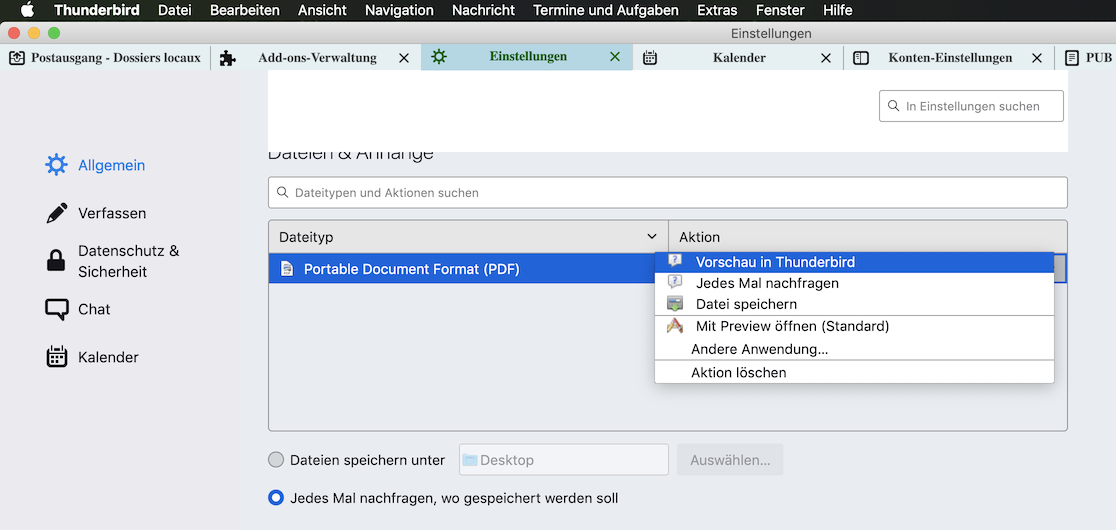Switch to Add-ons-Verwaltung tab
This screenshot has height=530, width=1116.
[317, 58]
